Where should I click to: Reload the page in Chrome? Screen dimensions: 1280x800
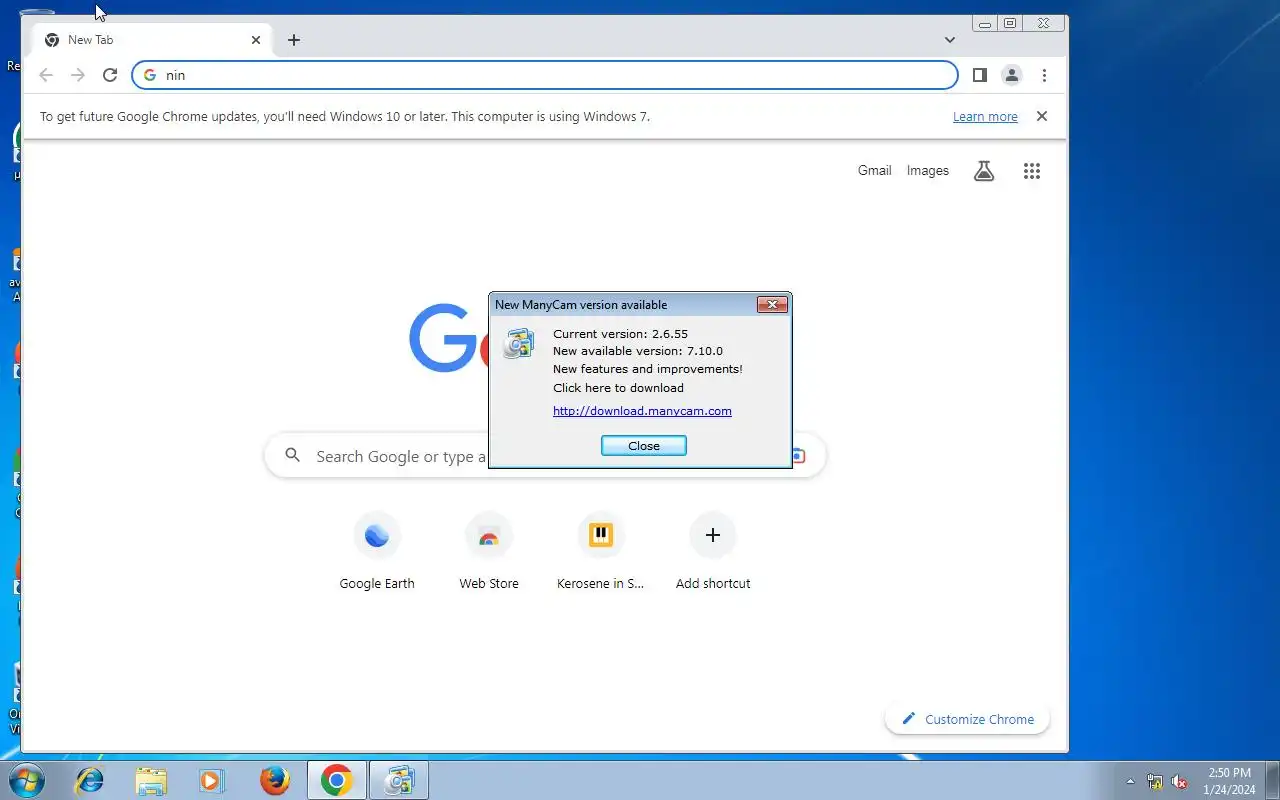[x=110, y=75]
